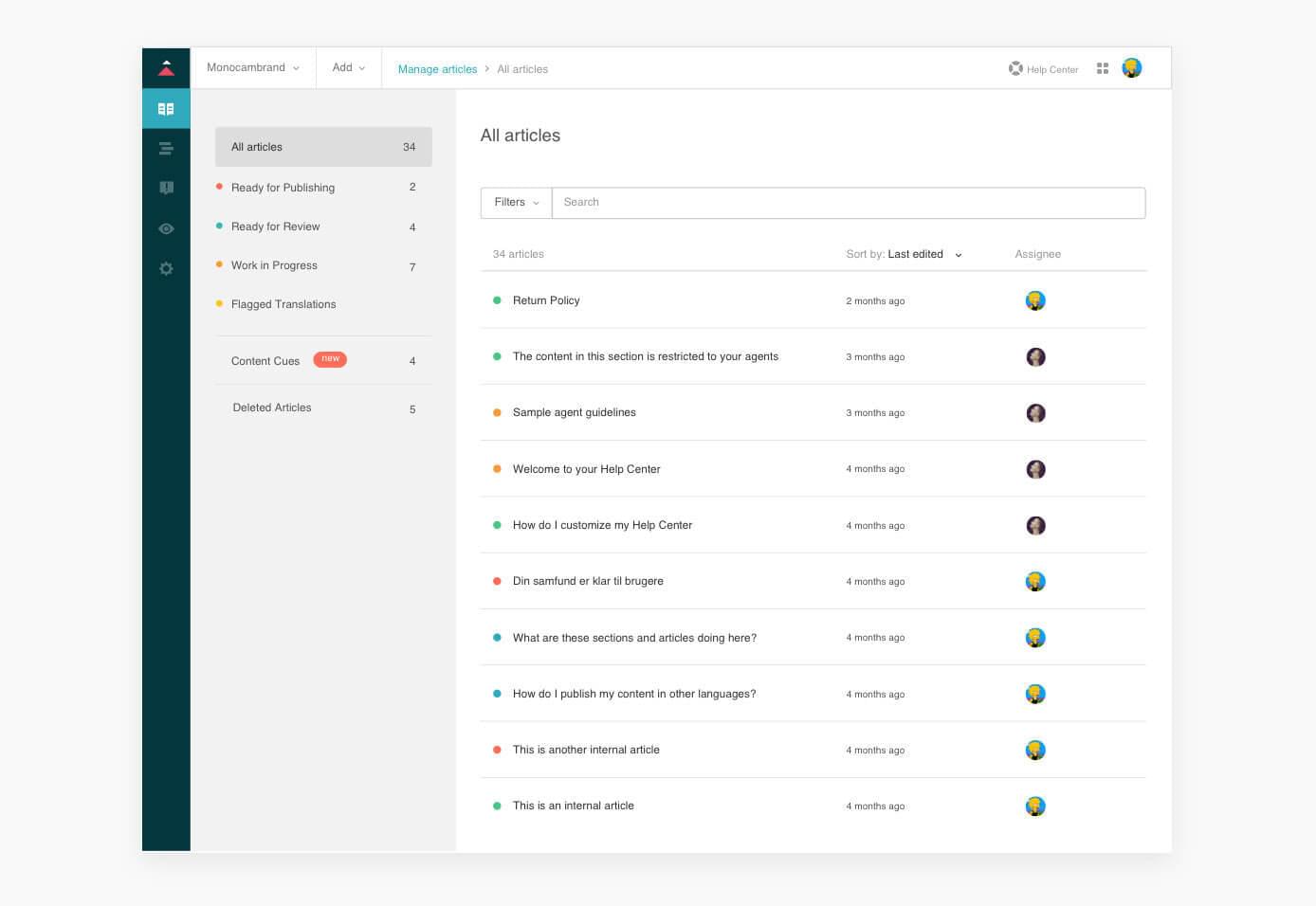Expand the Add dropdown menu
1316x906 pixels.
pyautogui.click(x=349, y=68)
